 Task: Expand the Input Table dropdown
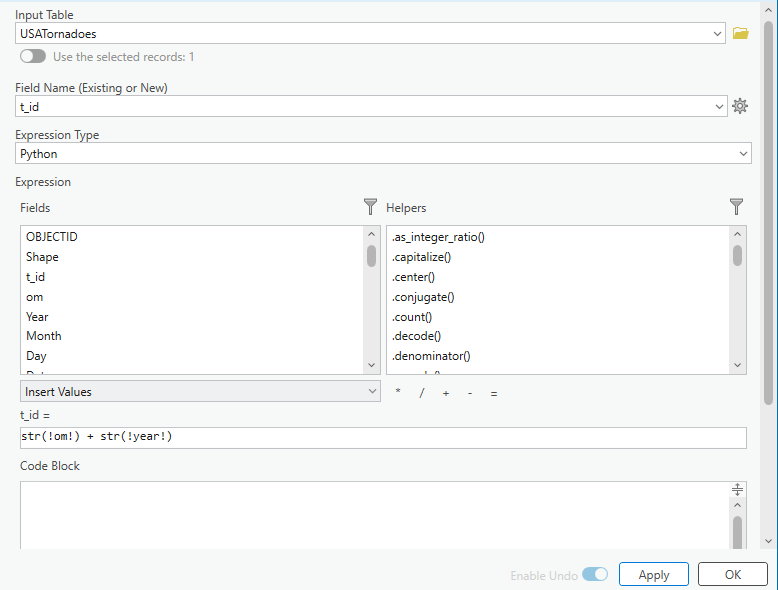718,34
